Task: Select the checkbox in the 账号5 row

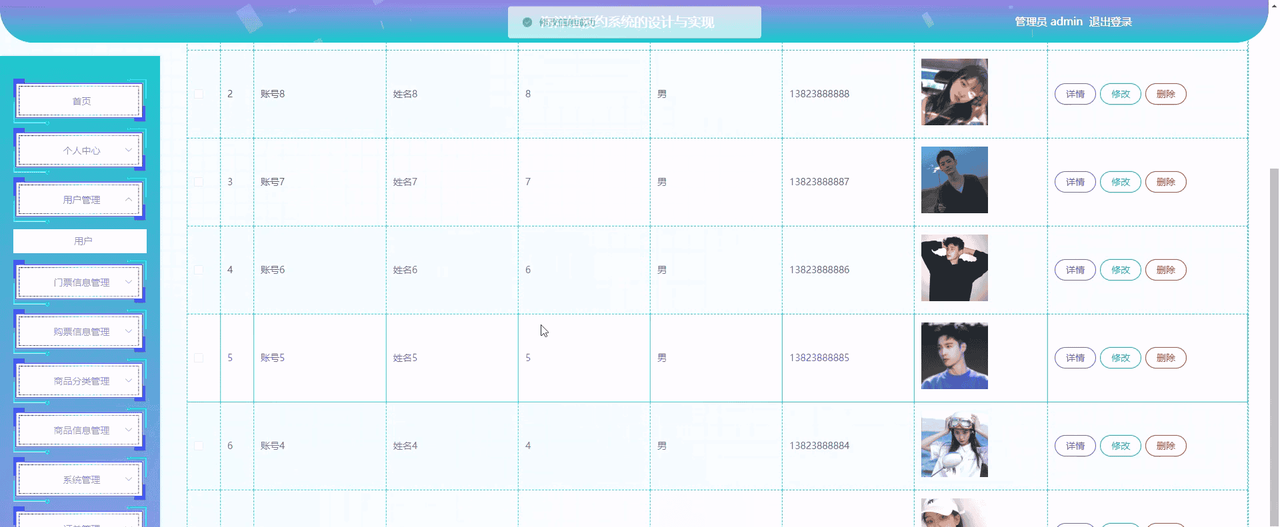Action: point(198,358)
